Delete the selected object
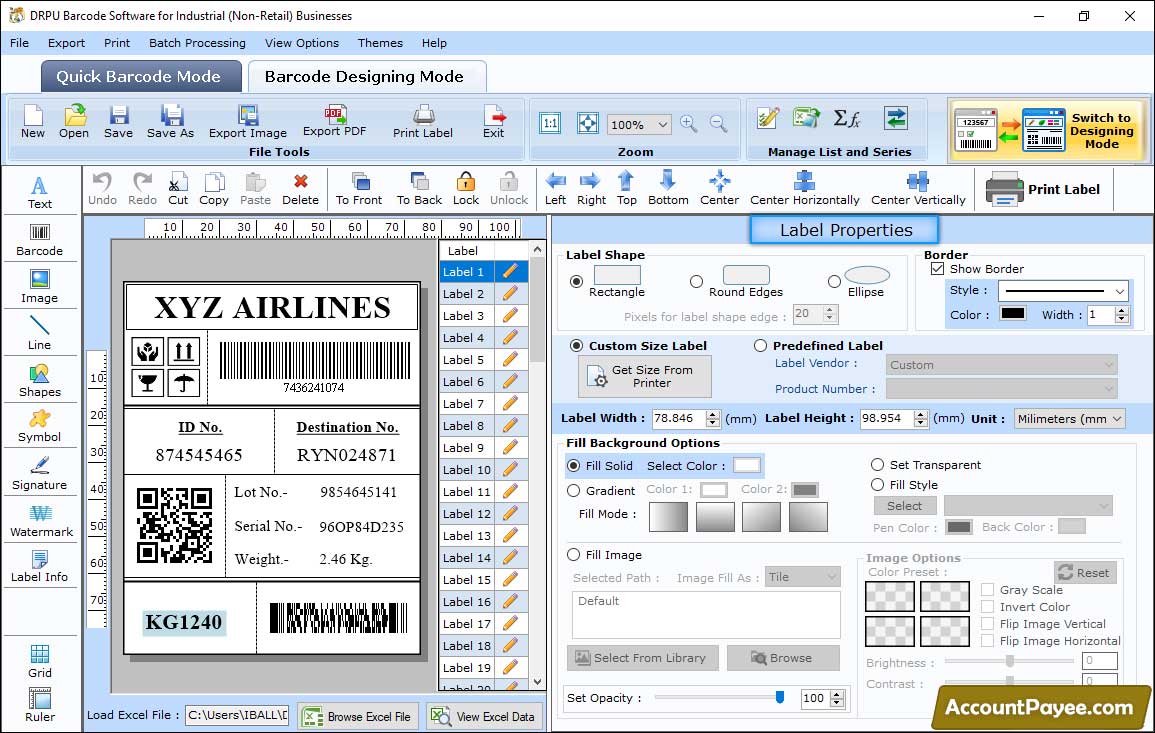This screenshot has width=1155, height=733. pyautogui.click(x=301, y=189)
